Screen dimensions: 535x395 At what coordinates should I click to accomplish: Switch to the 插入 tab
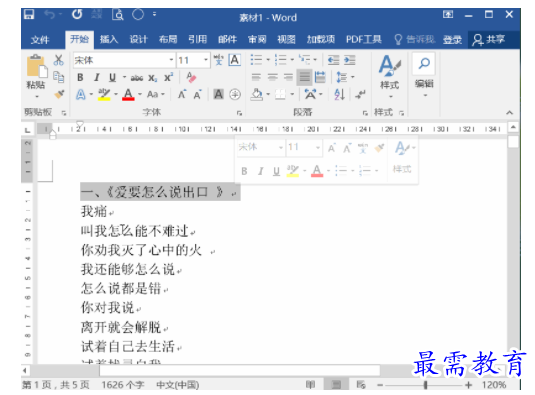(x=109, y=40)
